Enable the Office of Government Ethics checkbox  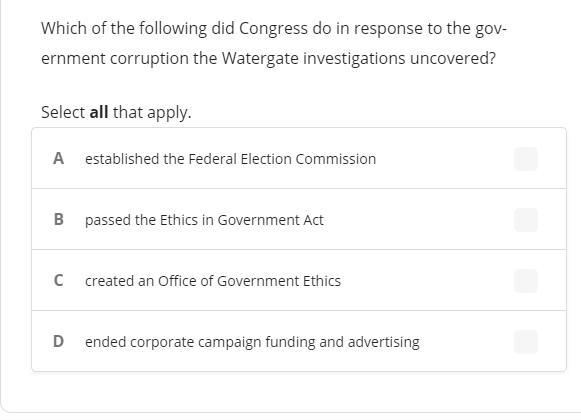(x=526, y=281)
